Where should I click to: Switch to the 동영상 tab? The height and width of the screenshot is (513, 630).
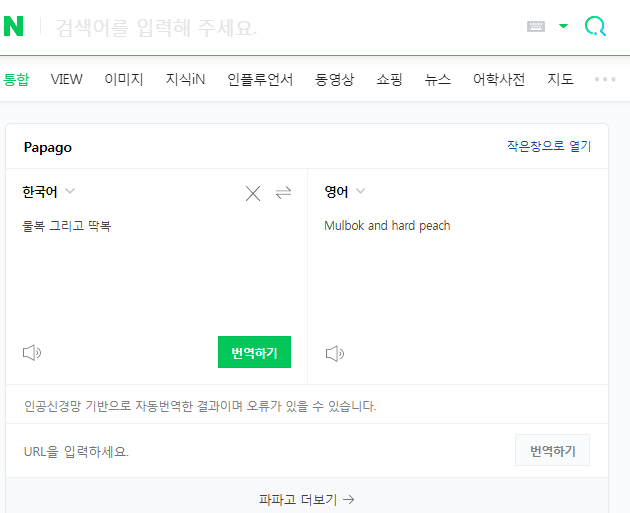pyautogui.click(x=334, y=79)
